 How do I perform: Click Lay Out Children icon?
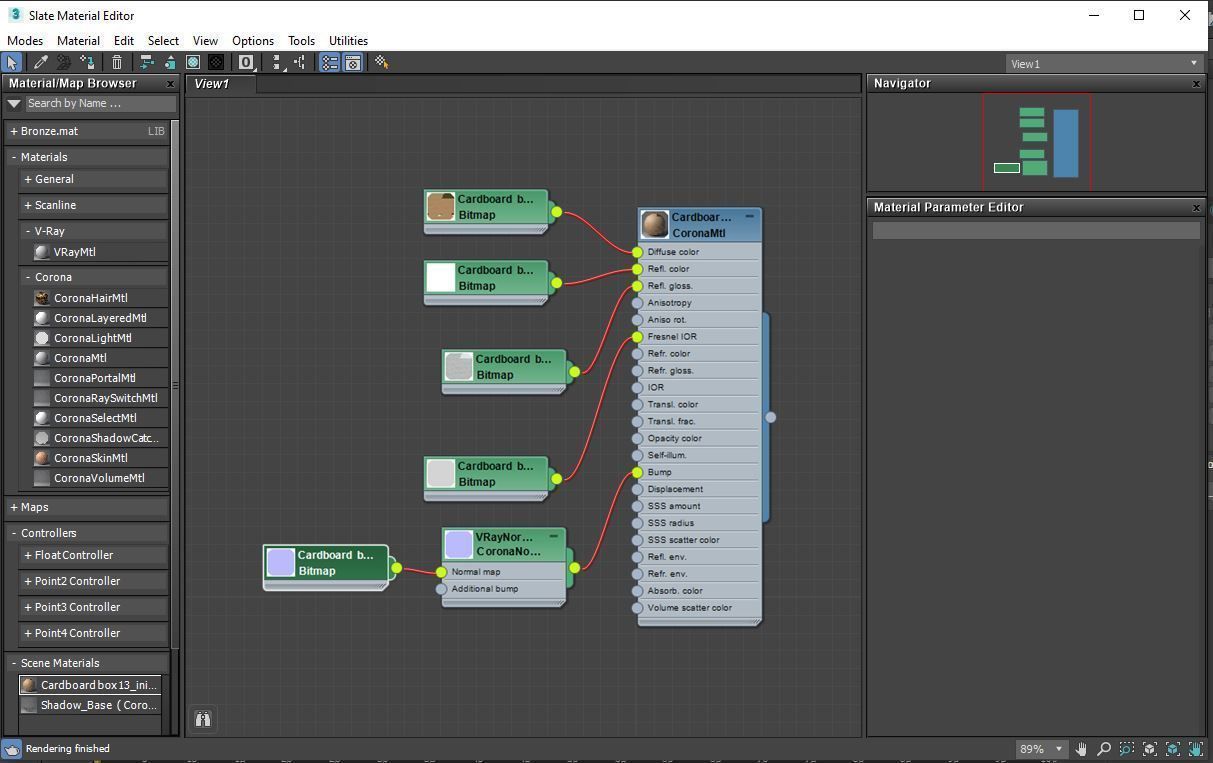300,62
